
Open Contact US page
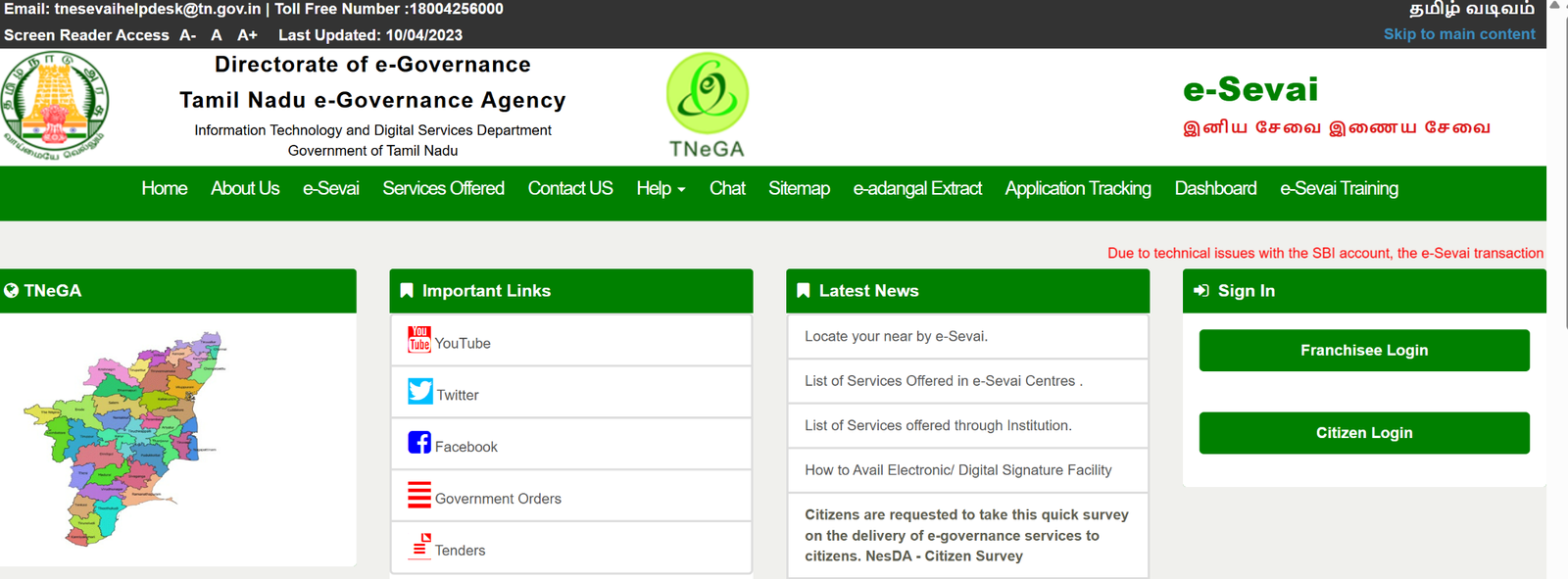pyautogui.click(x=570, y=189)
